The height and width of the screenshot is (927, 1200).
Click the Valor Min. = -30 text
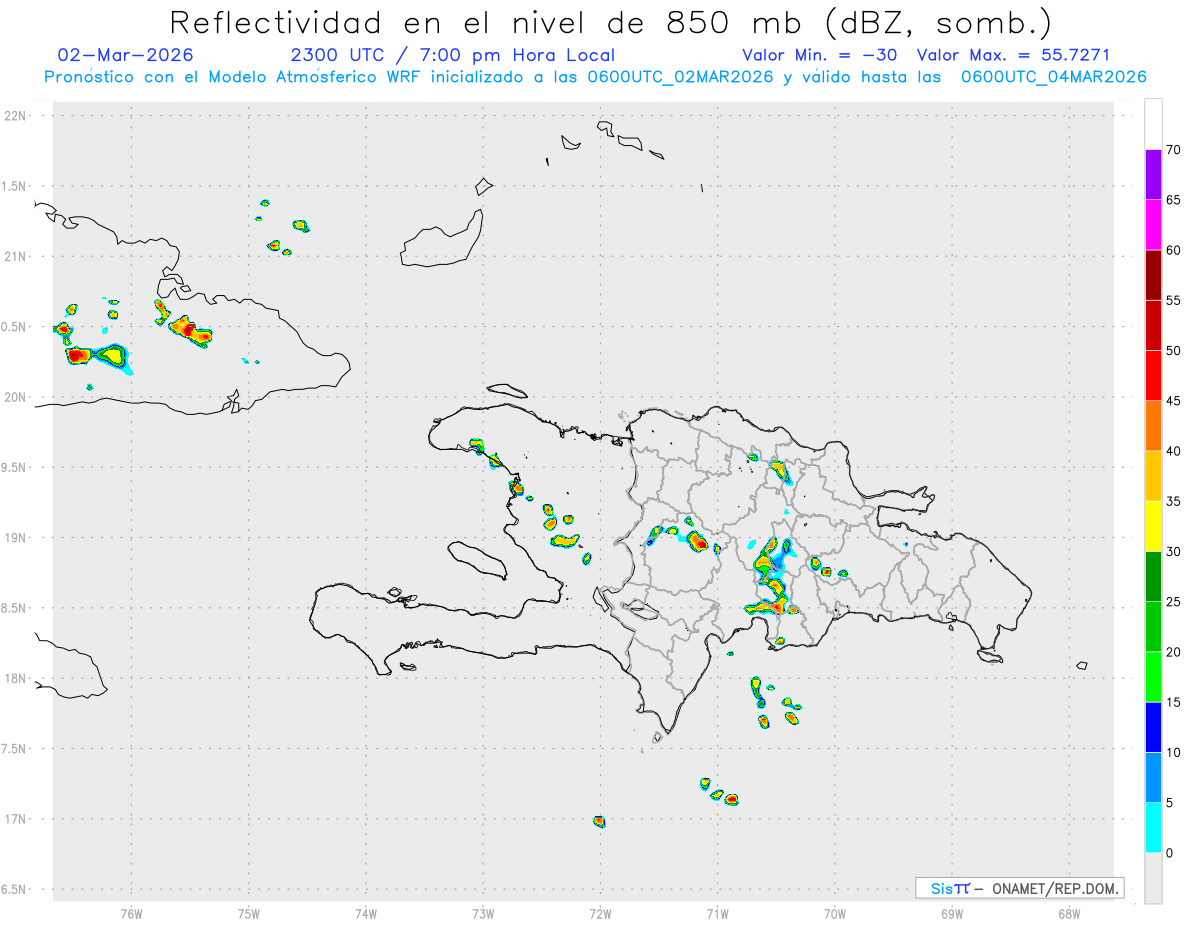822,55
